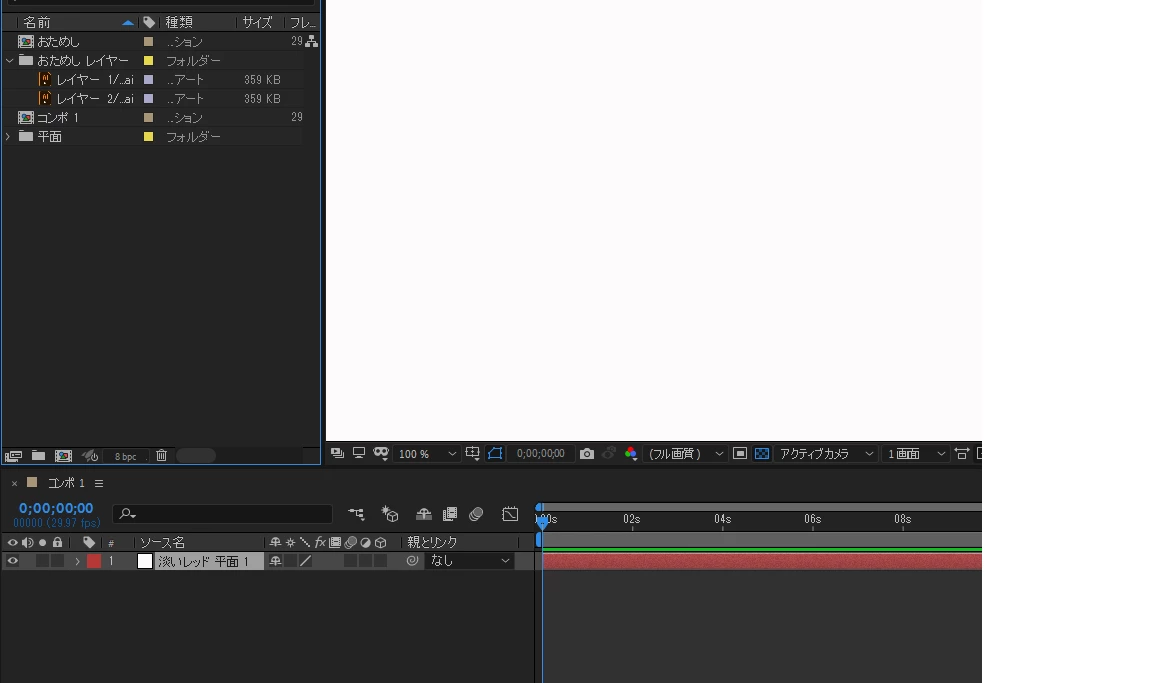This screenshot has height=683, width=1152.
Task: Open the (フル画質) resolution dropdown
Action: point(685,454)
